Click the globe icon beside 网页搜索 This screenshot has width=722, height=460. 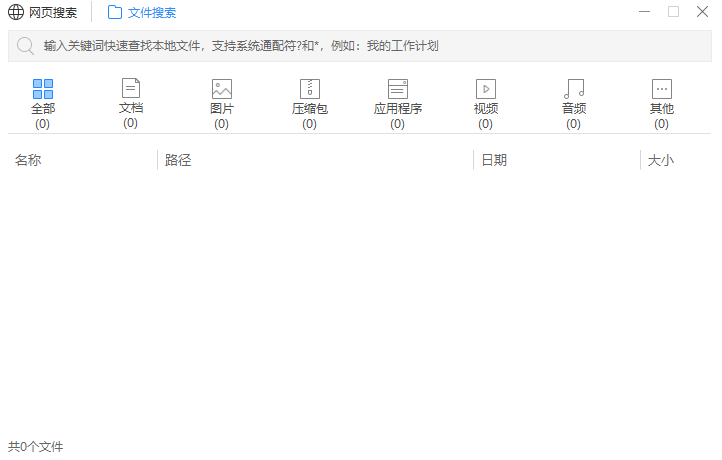pos(16,13)
